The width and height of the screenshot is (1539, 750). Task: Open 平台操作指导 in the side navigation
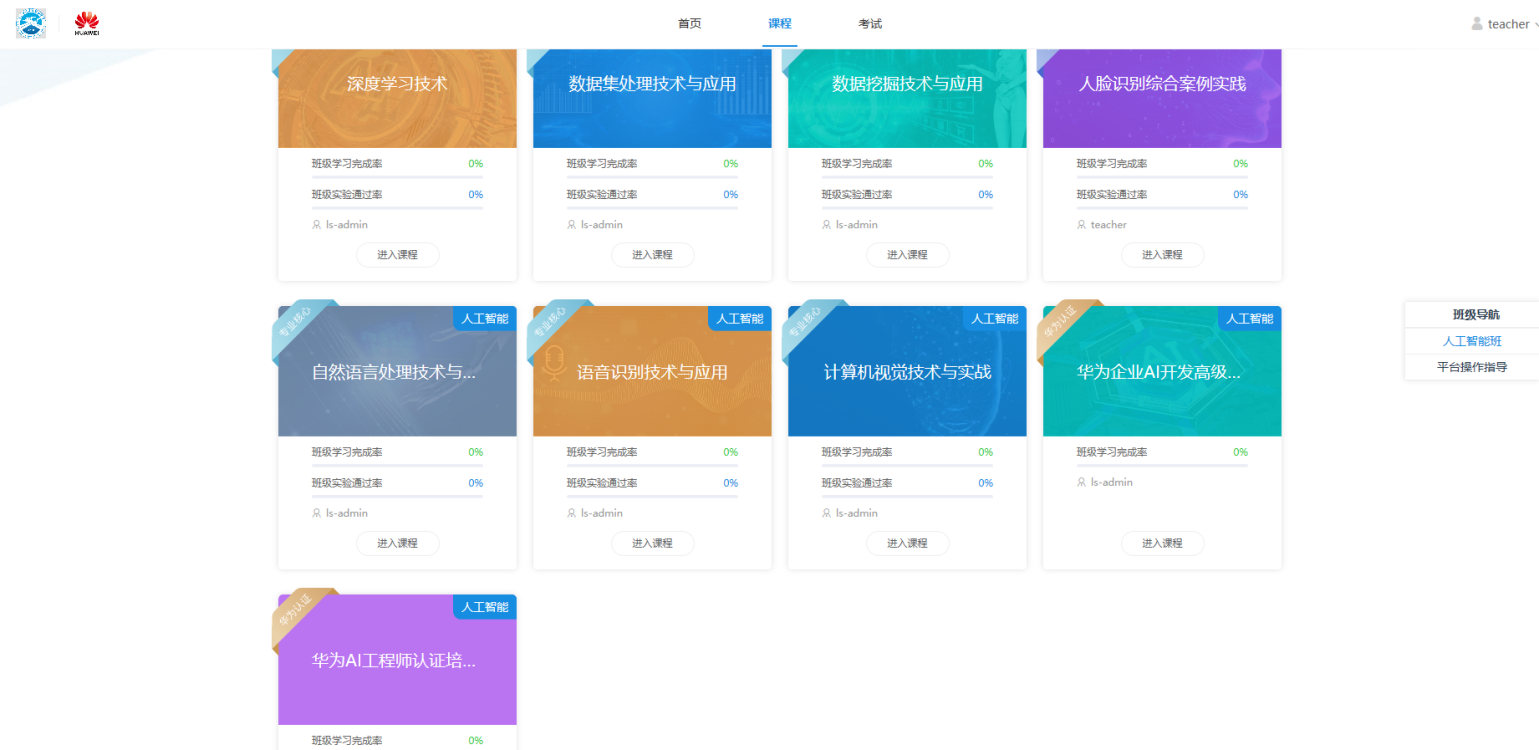[x=1472, y=367]
